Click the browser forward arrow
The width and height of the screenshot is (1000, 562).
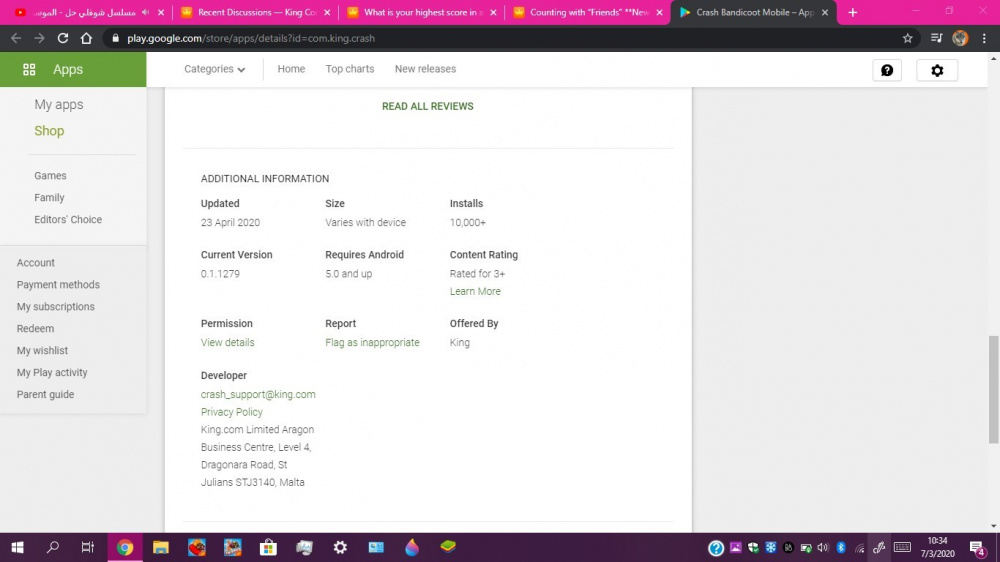coord(40,38)
